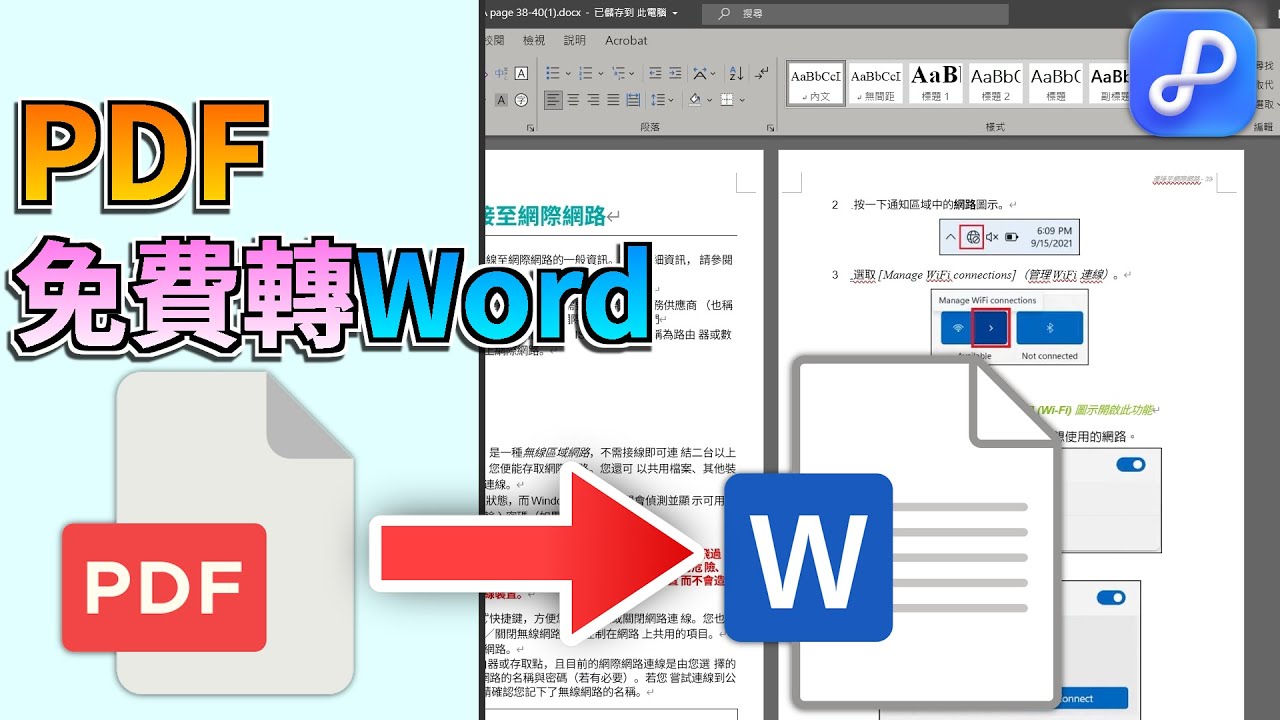Align the paragraph to the right
The height and width of the screenshot is (720, 1280).
(x=593, y=100)
